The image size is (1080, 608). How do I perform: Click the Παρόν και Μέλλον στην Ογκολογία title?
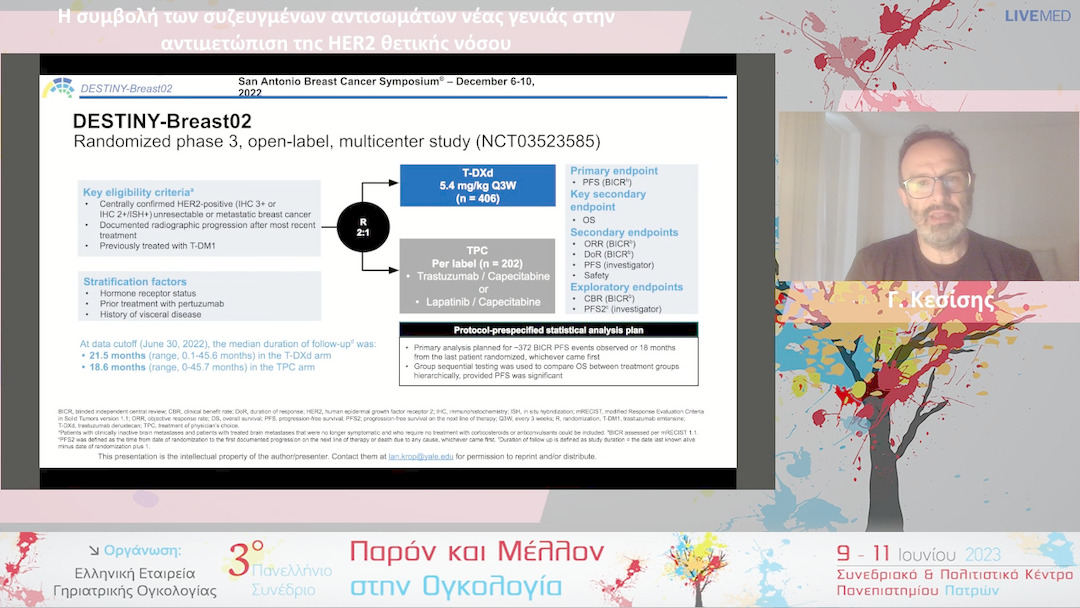[477, 568]
